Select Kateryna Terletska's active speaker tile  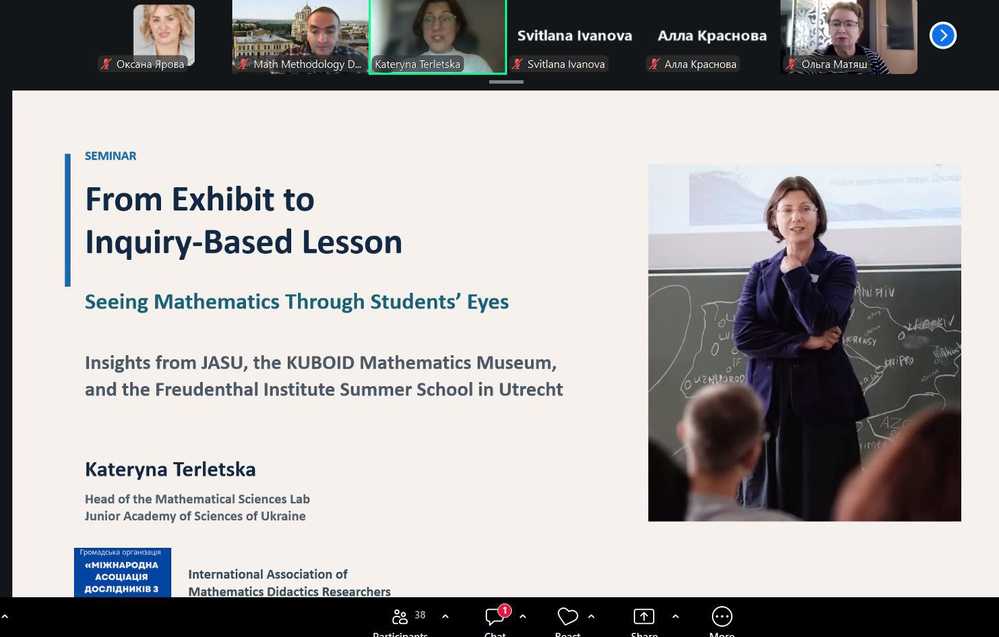click(438, 37)
